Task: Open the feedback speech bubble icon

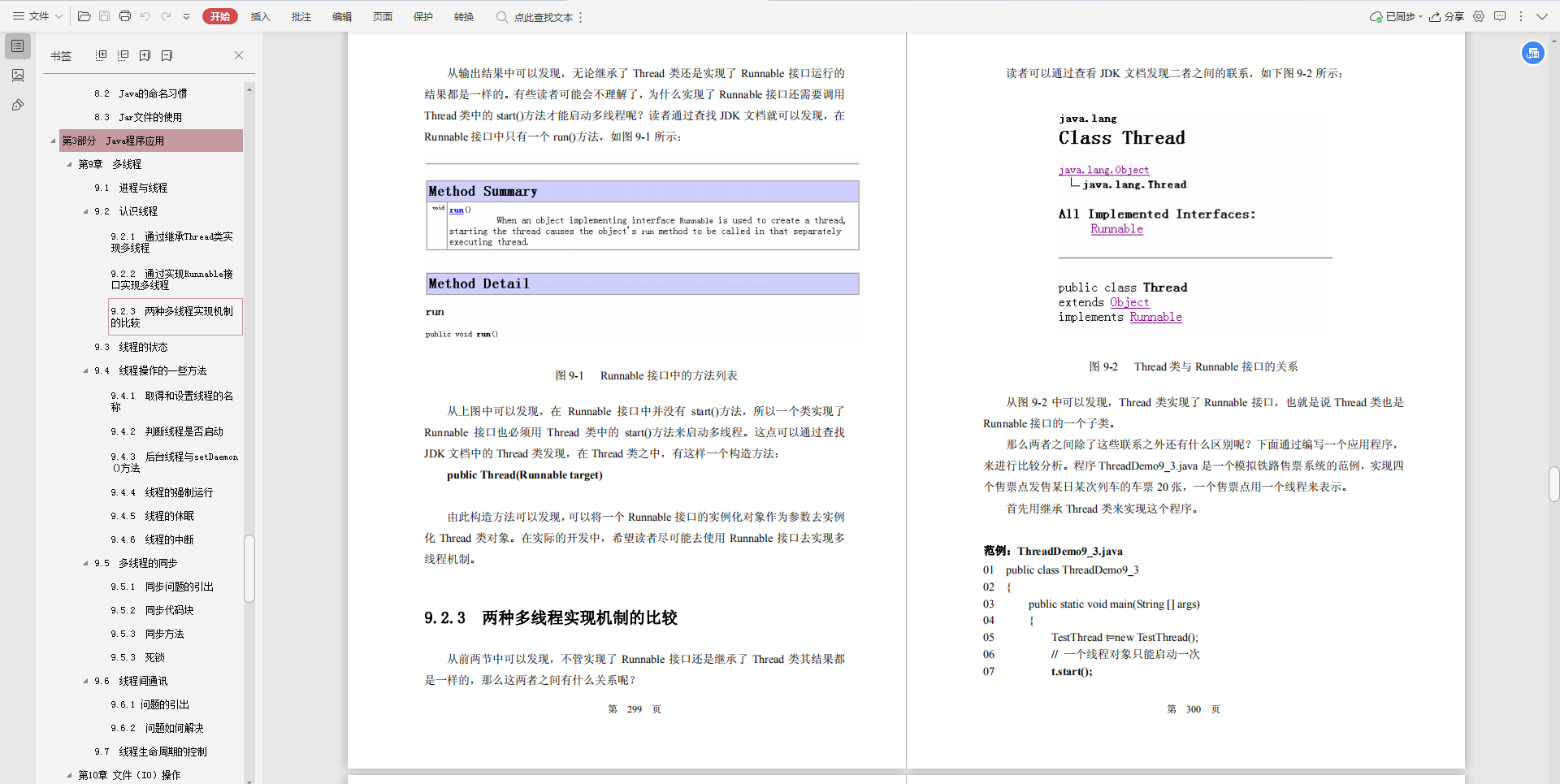Action: (1500, 16)
